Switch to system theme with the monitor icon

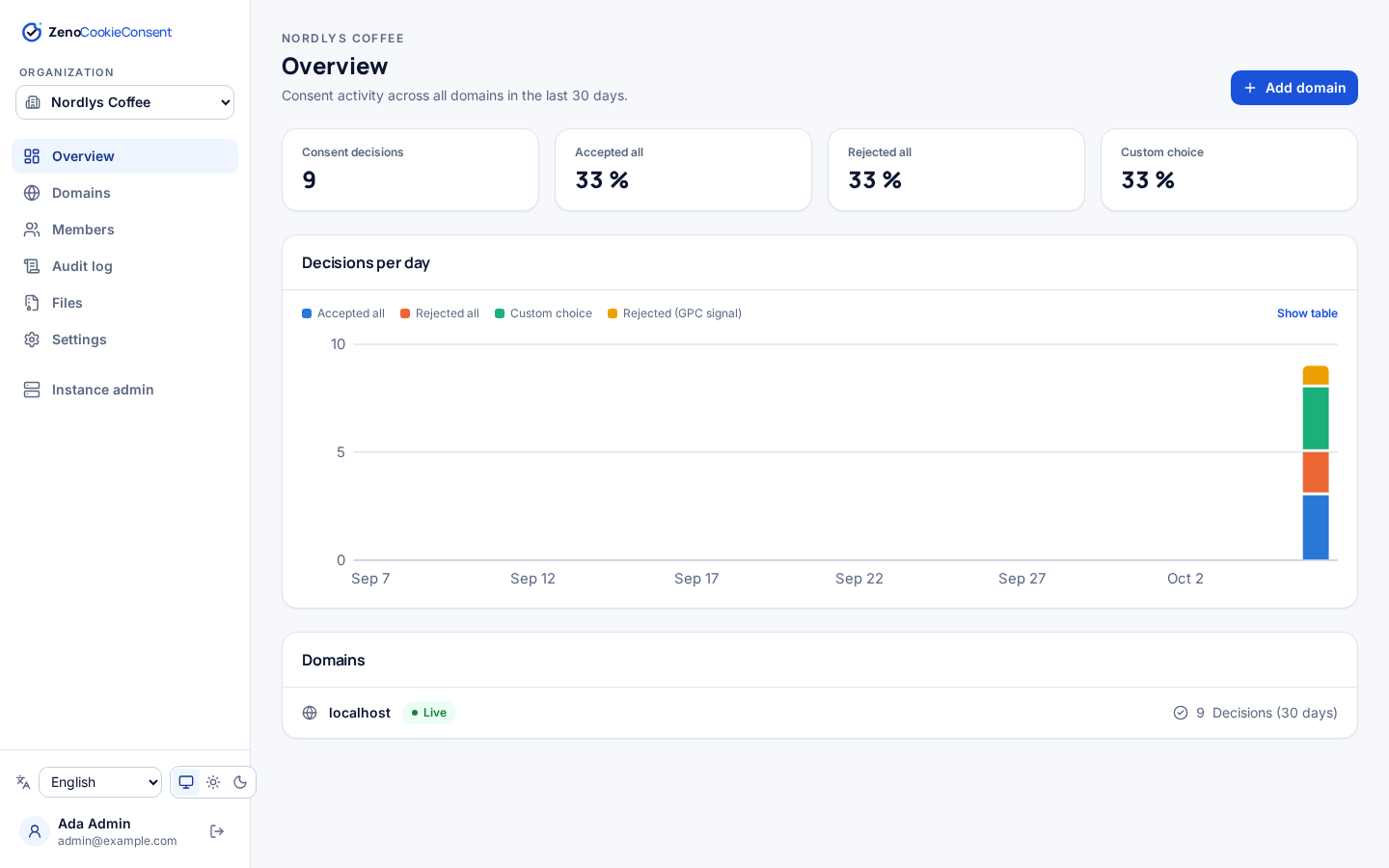(186, 782)
